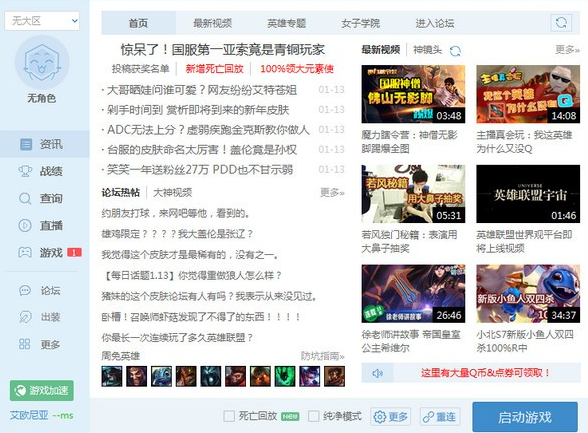The width and height of the screenshot is (588, 433).
Task: Open the 游戏 gamepad icon
Action: click(25, 252)
